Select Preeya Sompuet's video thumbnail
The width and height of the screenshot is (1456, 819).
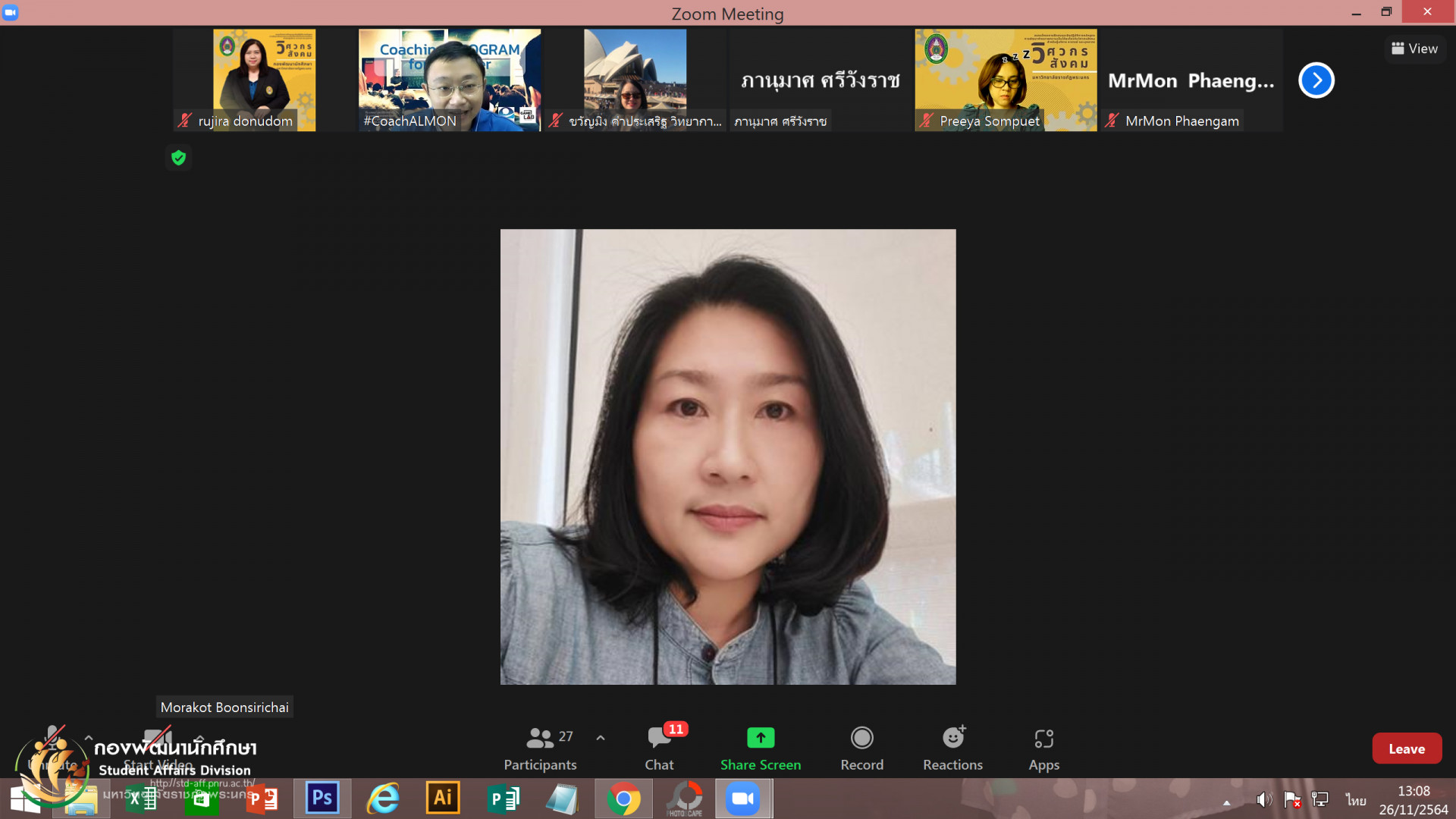coord(1006,80)
